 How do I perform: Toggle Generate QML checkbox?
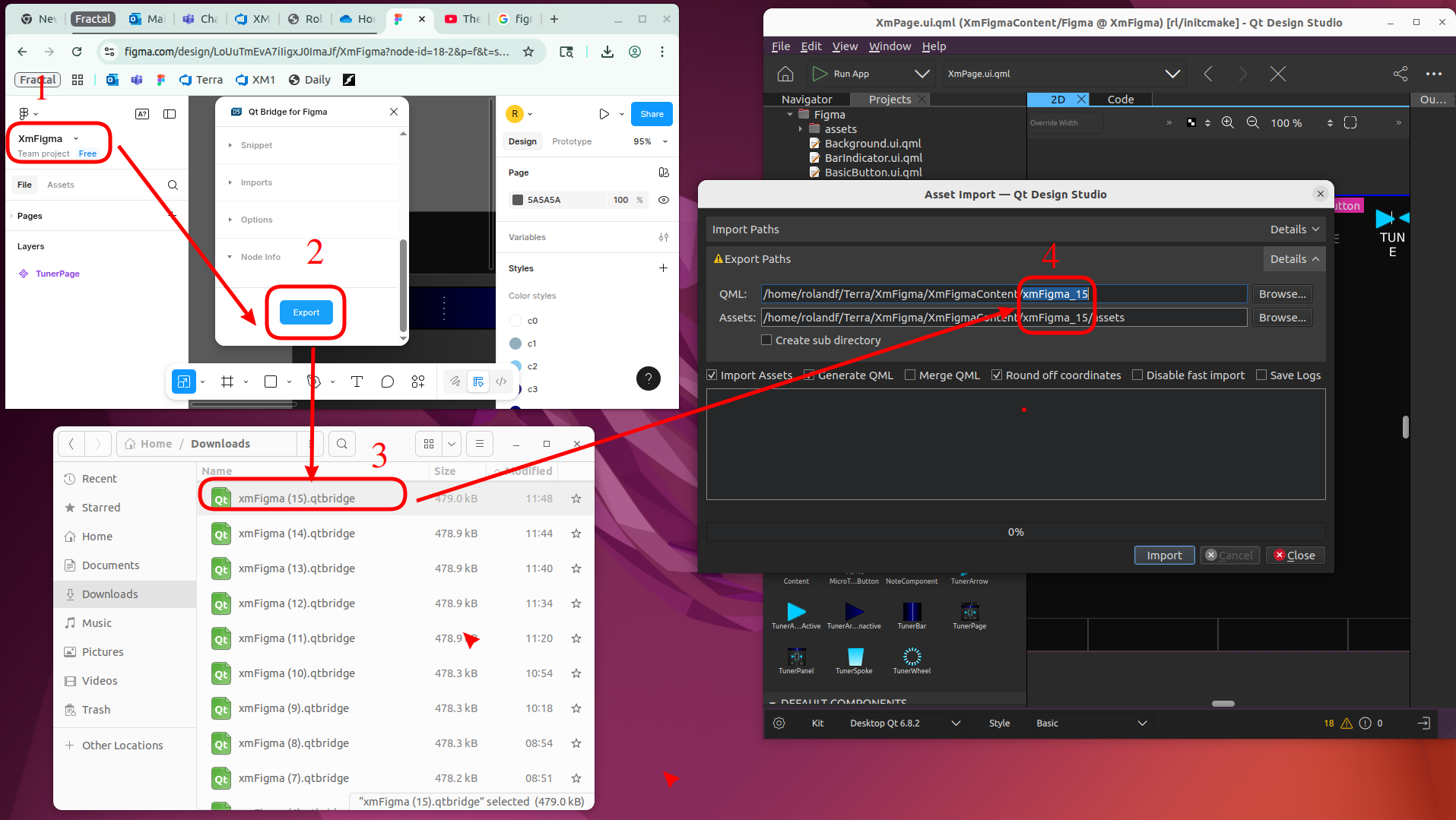coord(809,375)
